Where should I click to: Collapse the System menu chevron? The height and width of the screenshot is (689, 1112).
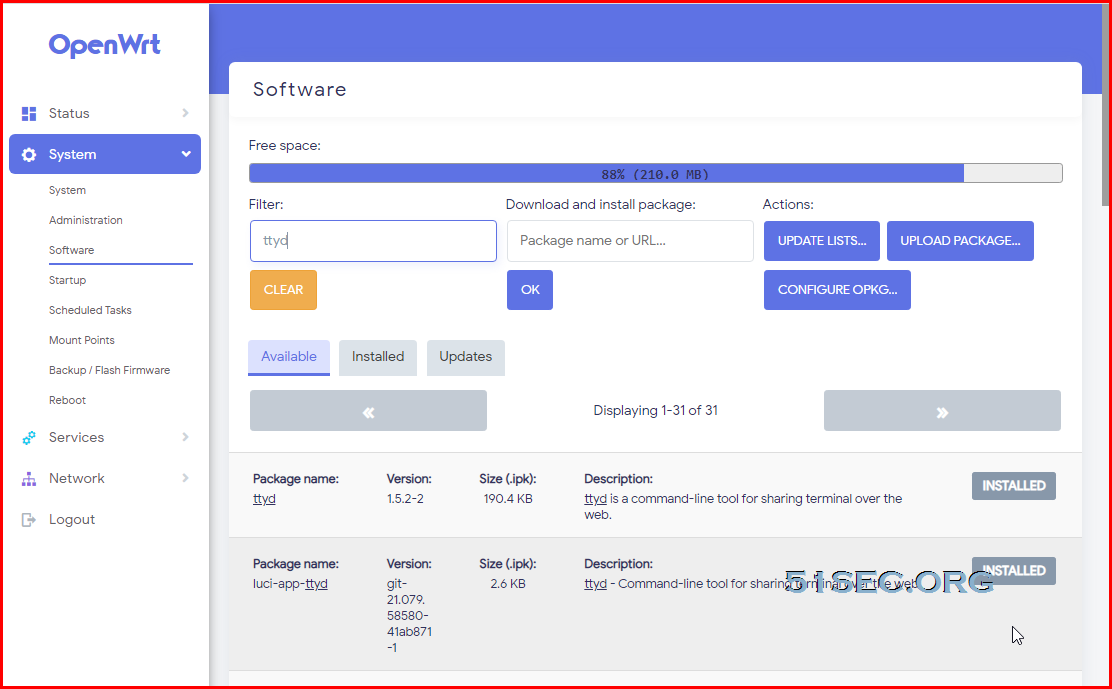pyautogui.click(x=186, y=154)
